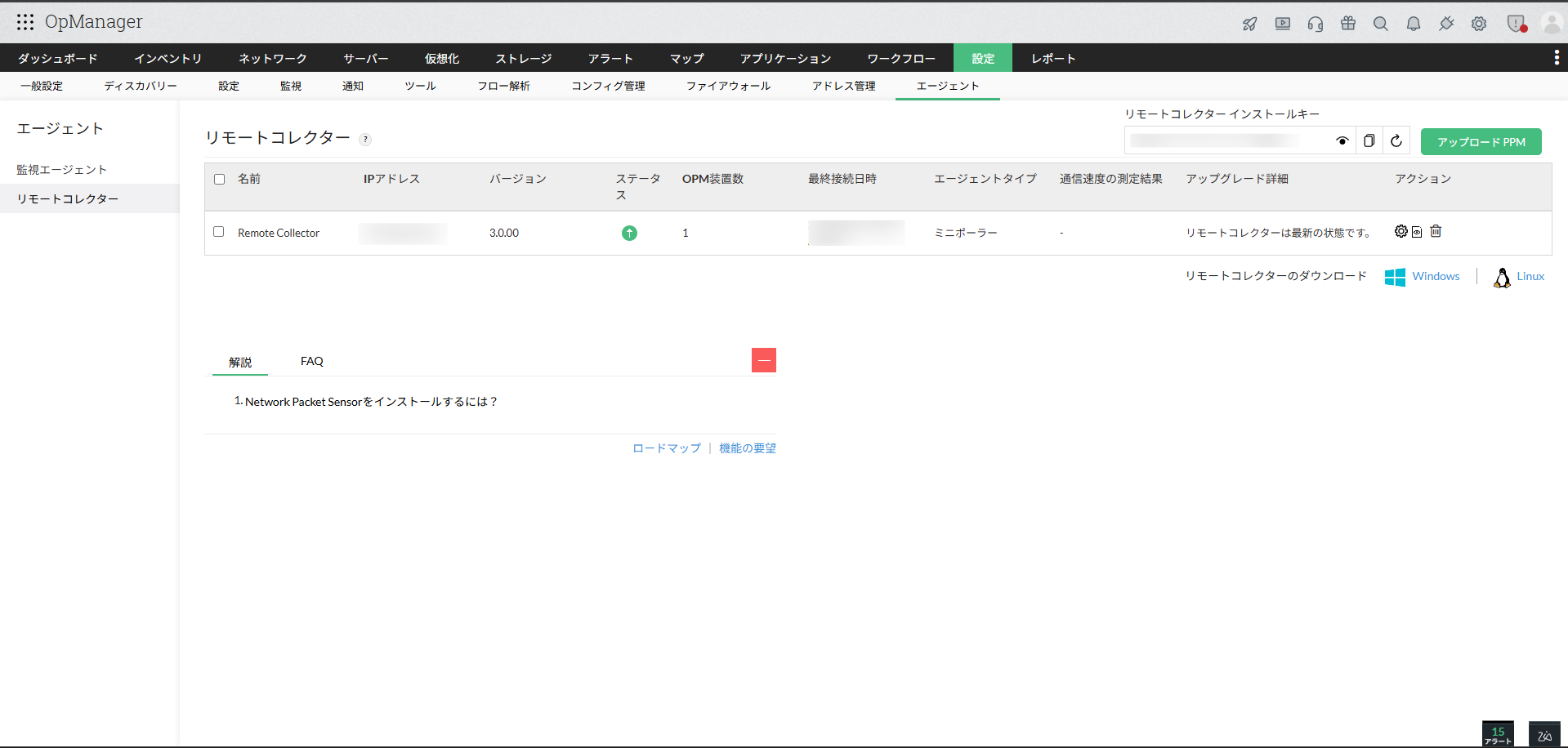Open the ネットワーク menu
Viewport: 1568px width, 748px height.
(x=272, y=58)
